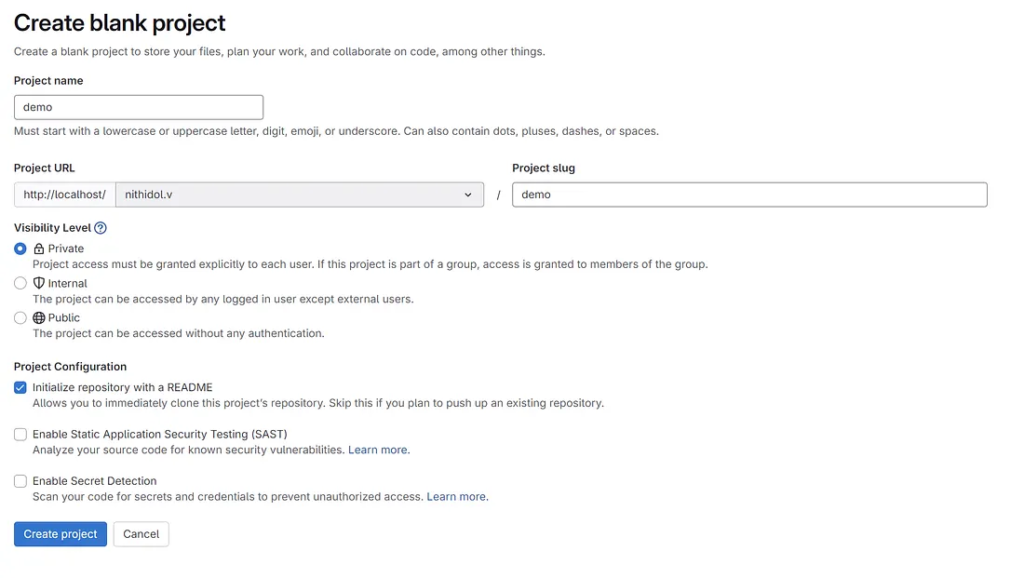Open Learn more link for SAST

(378, 450)
